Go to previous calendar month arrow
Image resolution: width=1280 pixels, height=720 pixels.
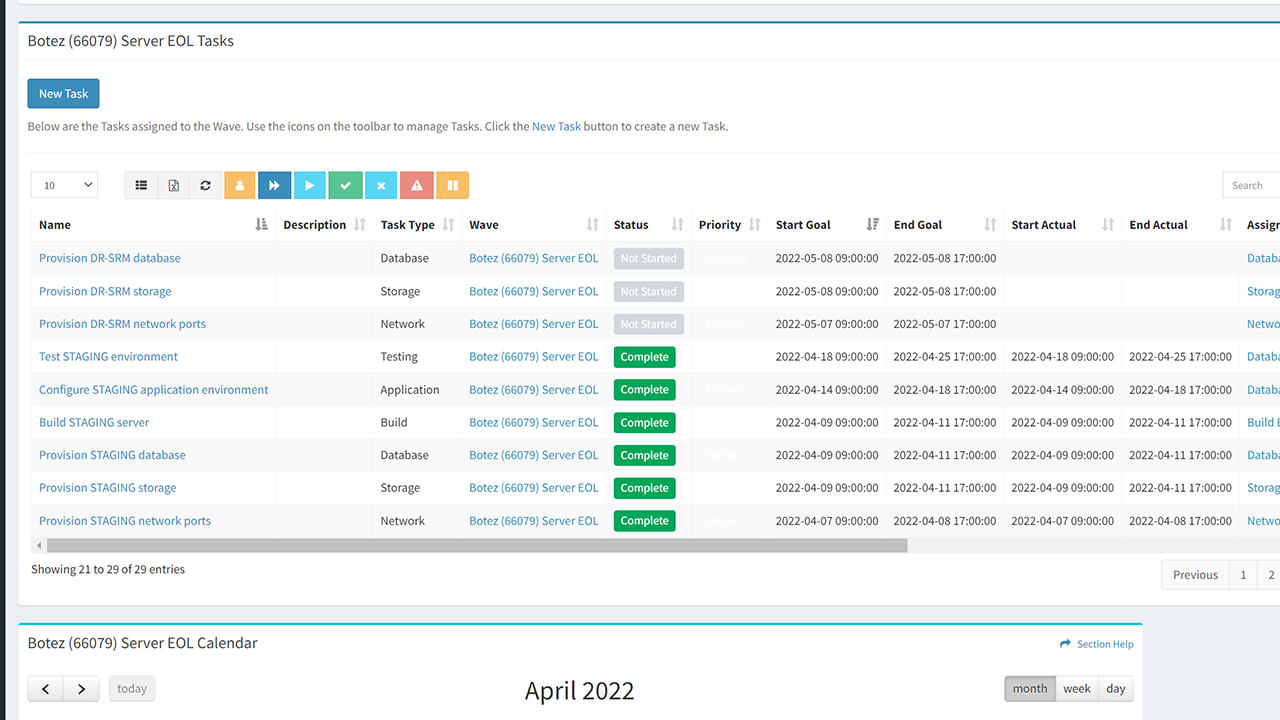[46, 689]
